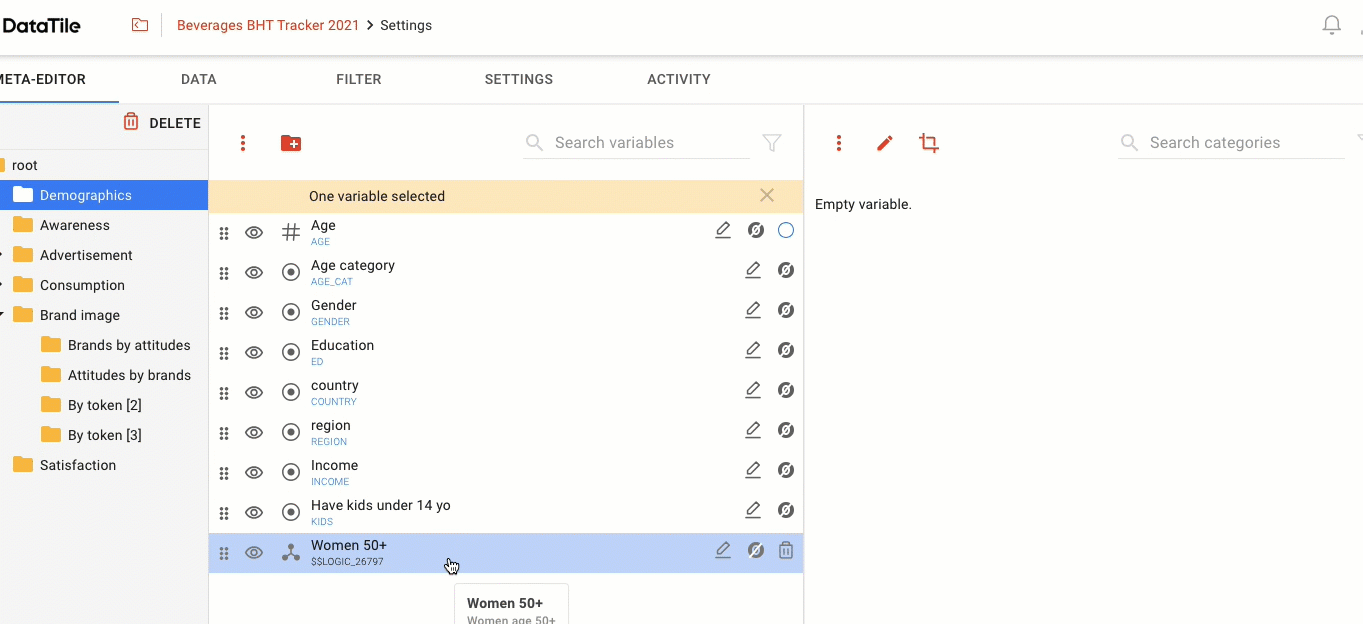Click the add new folder icon

point(291,144)
